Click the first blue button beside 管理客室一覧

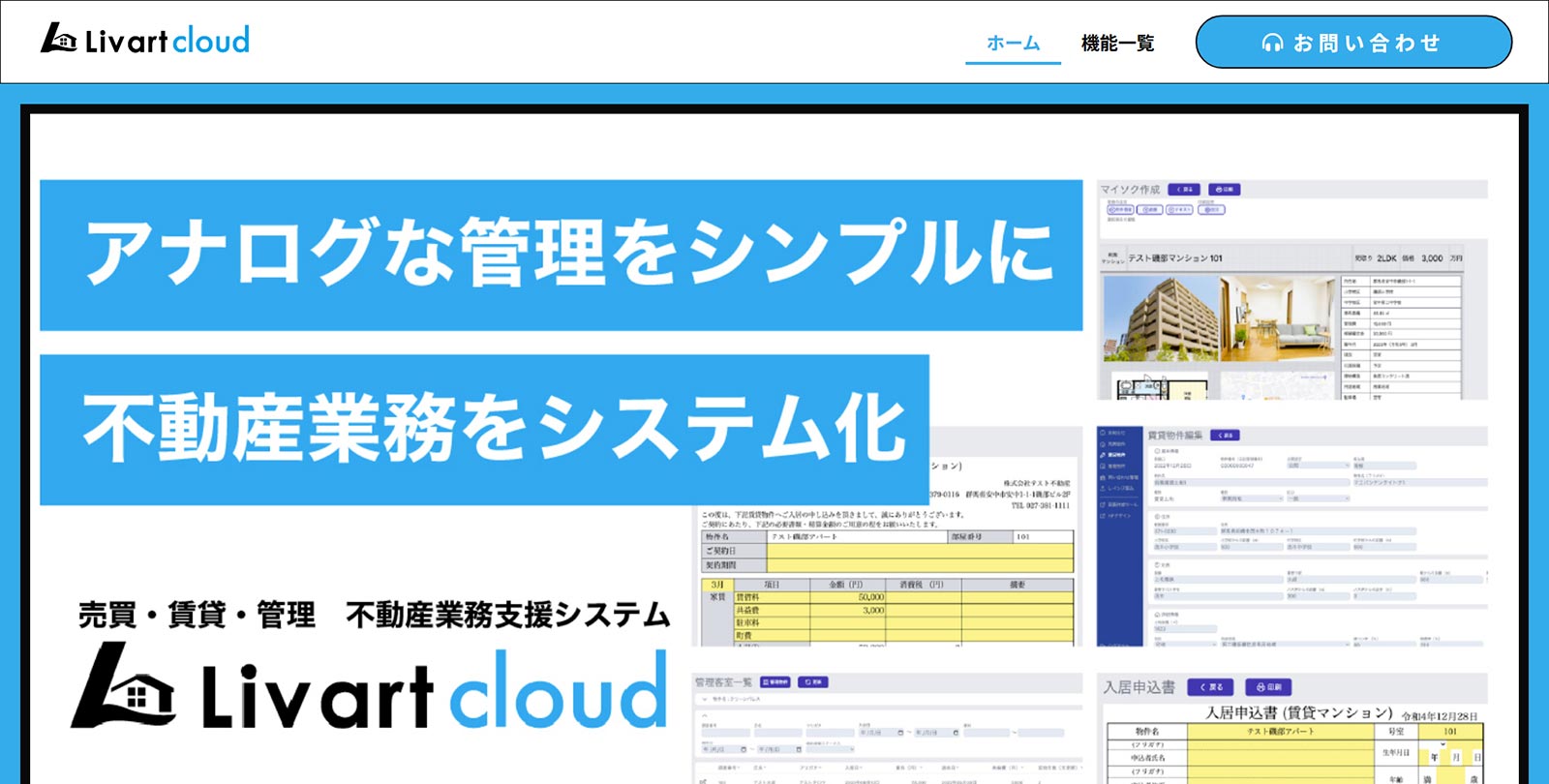[775, 682]
